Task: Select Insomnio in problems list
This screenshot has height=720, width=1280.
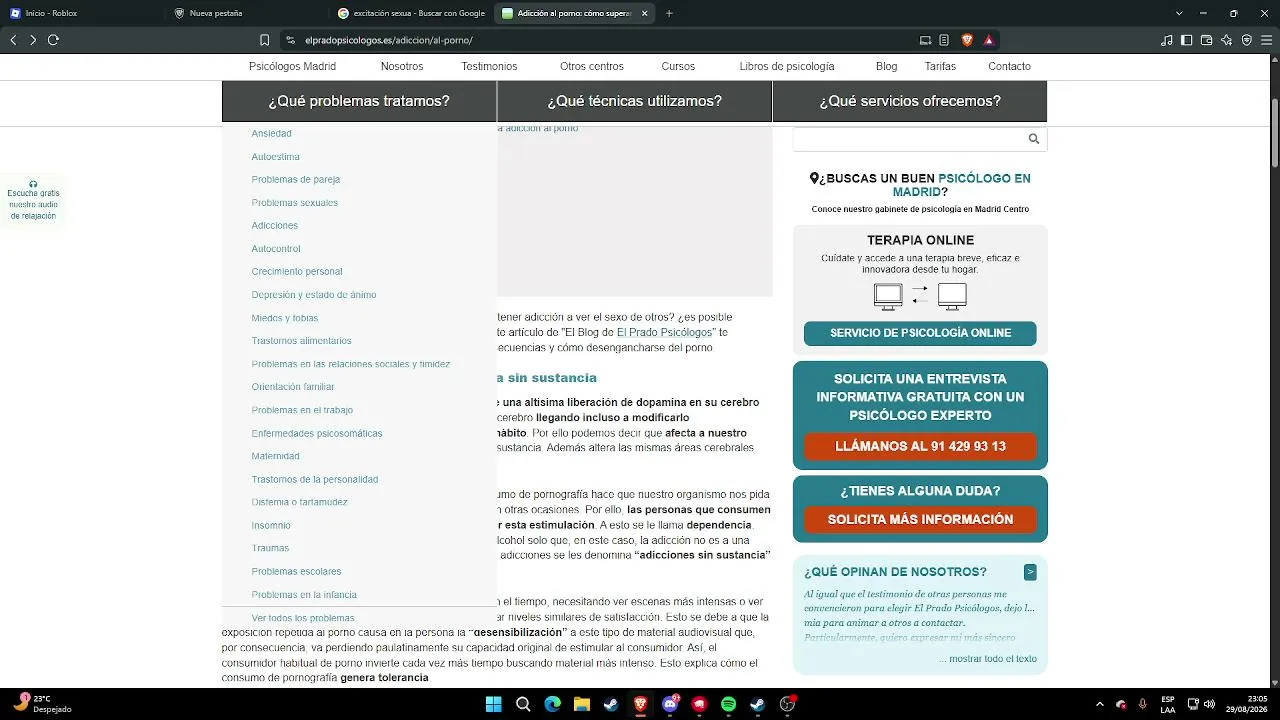Action: [271, 526]
